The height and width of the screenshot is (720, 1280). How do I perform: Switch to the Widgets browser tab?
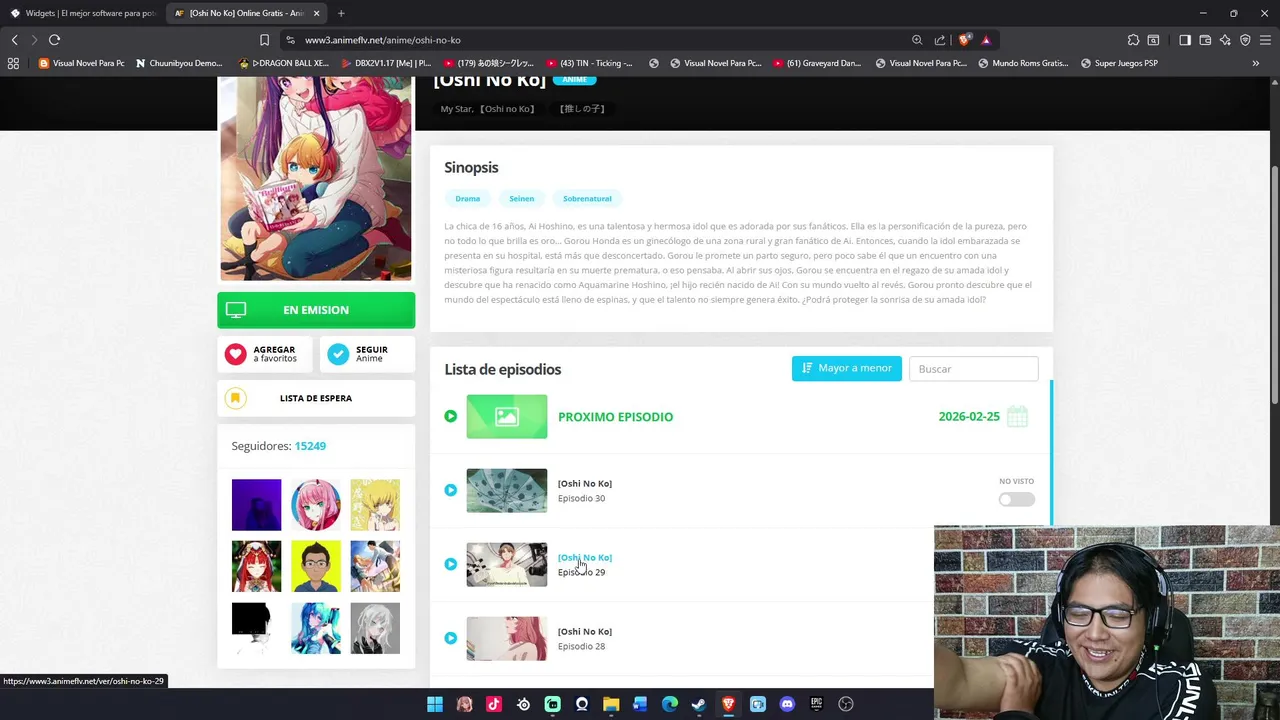(x=83, y=13)
